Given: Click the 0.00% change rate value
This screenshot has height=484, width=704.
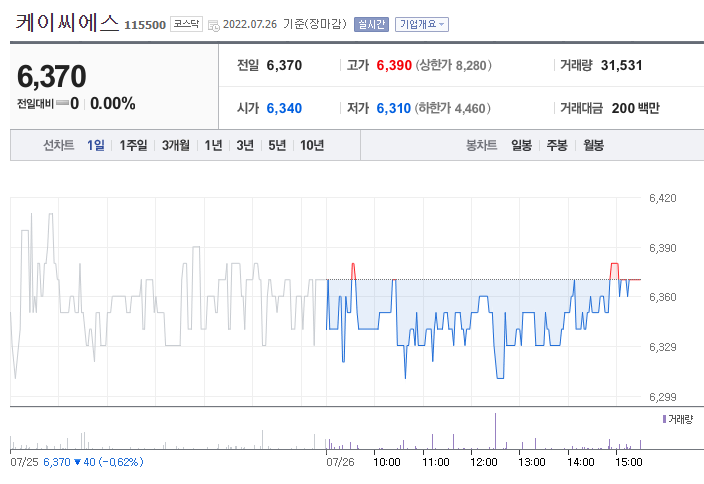Looking at the screenshot, I should point(113,103).
